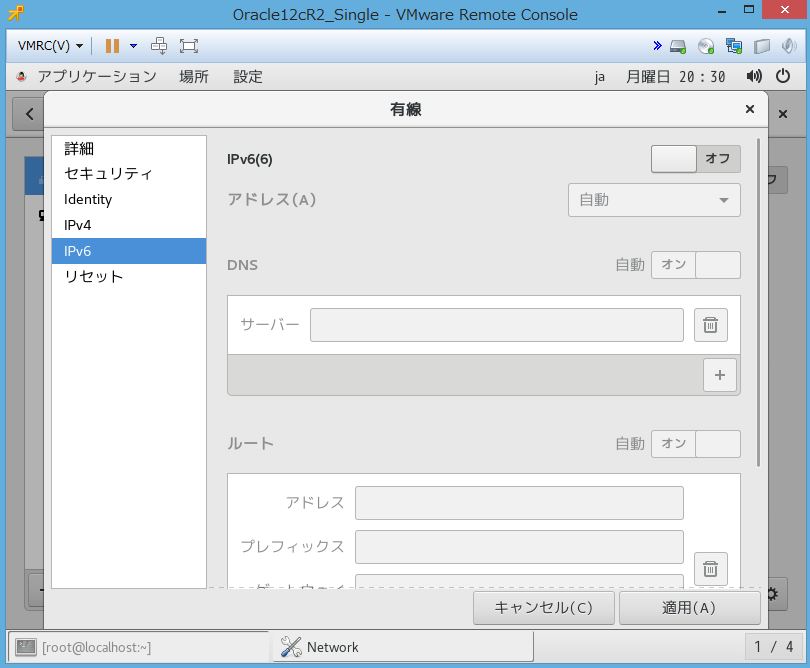Open the 設定 menu

248,76
